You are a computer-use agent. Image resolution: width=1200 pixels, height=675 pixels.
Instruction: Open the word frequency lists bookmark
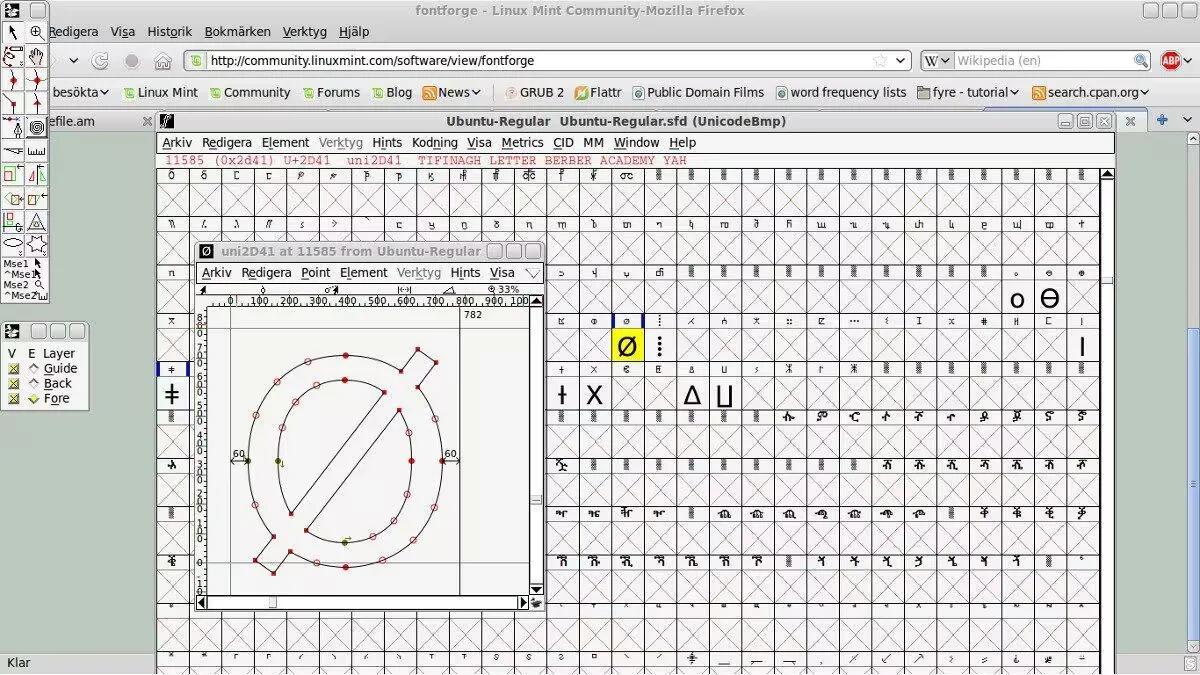tap(840, 93)
